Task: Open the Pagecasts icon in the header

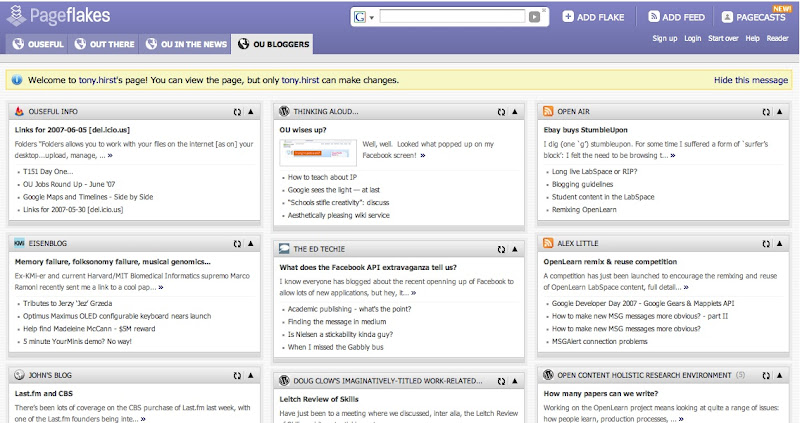Action: (x=726, y=17)
